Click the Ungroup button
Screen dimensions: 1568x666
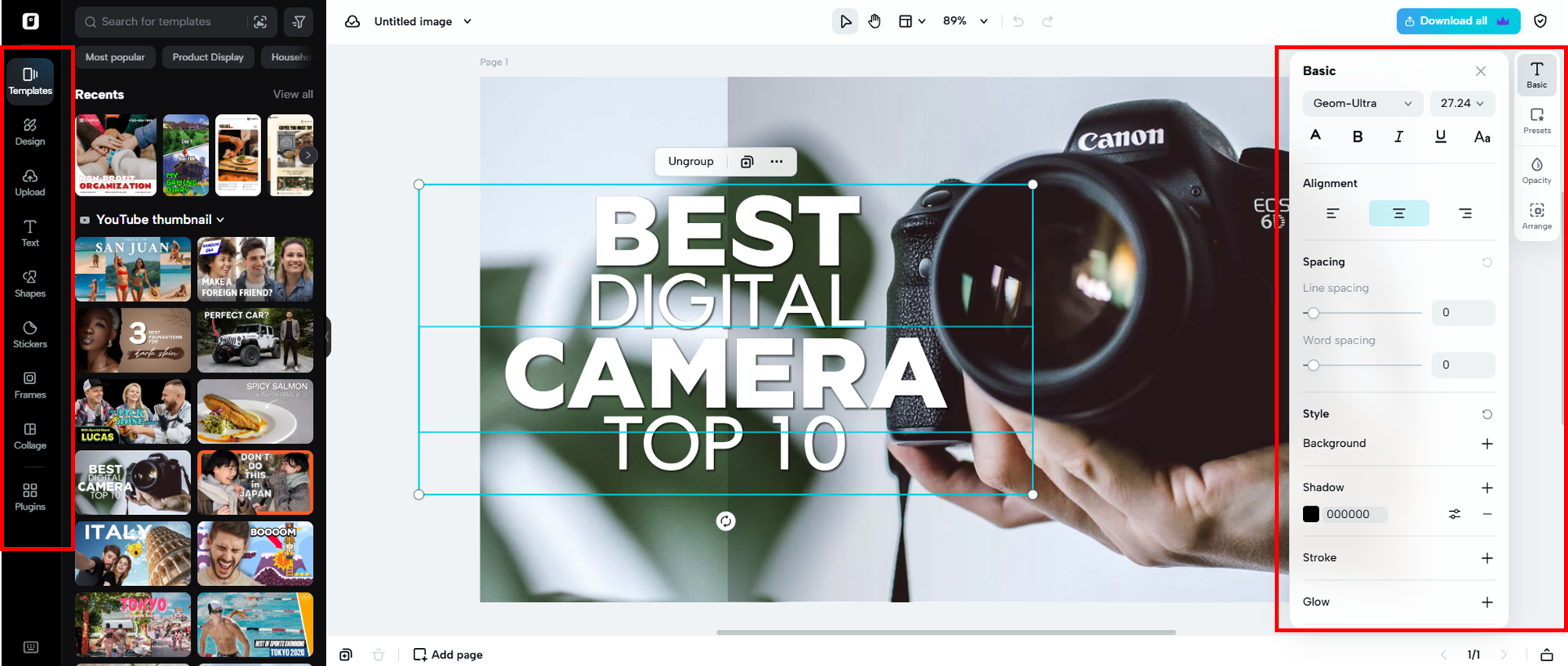(691, 161)
